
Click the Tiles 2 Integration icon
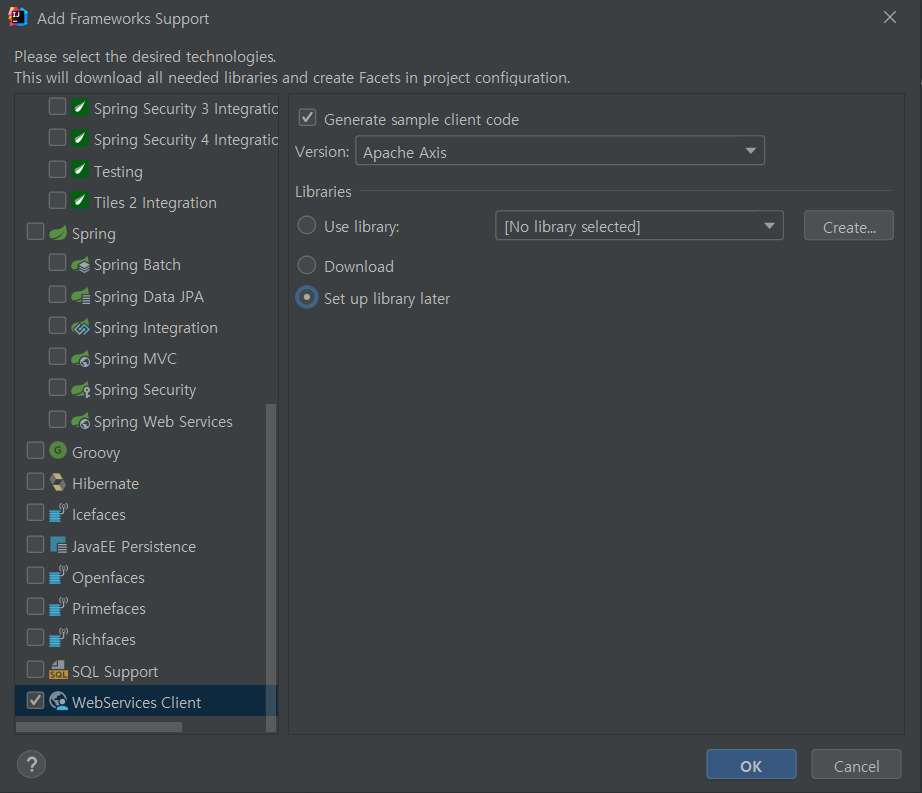[80, 201]
